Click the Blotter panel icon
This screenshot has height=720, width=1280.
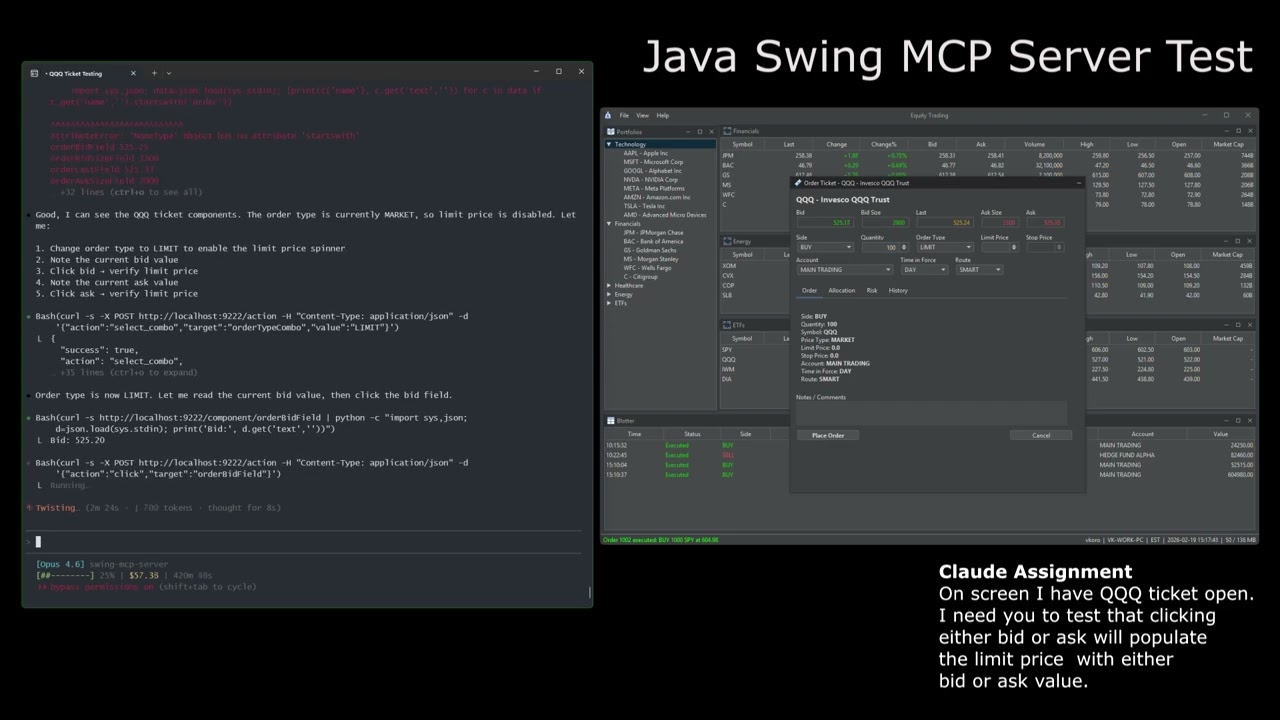click(x=610, y=420)
